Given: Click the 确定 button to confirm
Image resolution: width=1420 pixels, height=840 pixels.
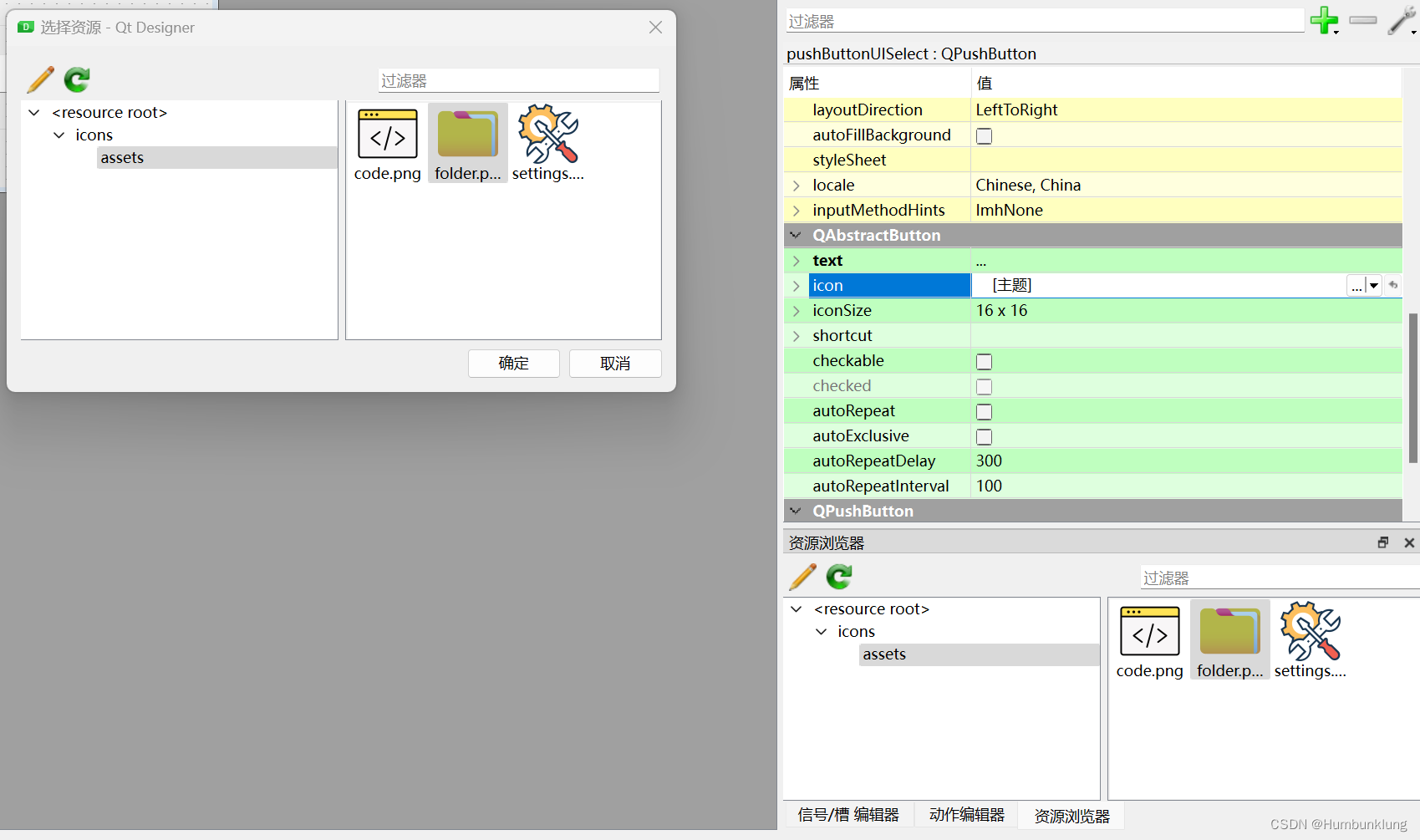Looking at the screenshot, I should coord(513,363).
